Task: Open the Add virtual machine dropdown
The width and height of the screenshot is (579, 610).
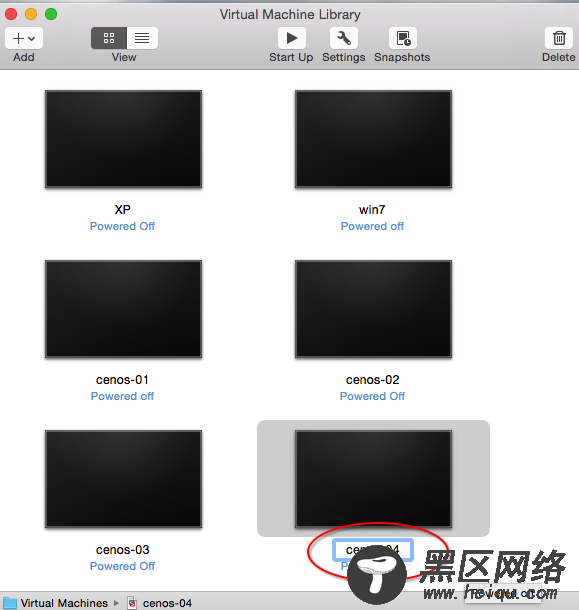Action: 24,38
